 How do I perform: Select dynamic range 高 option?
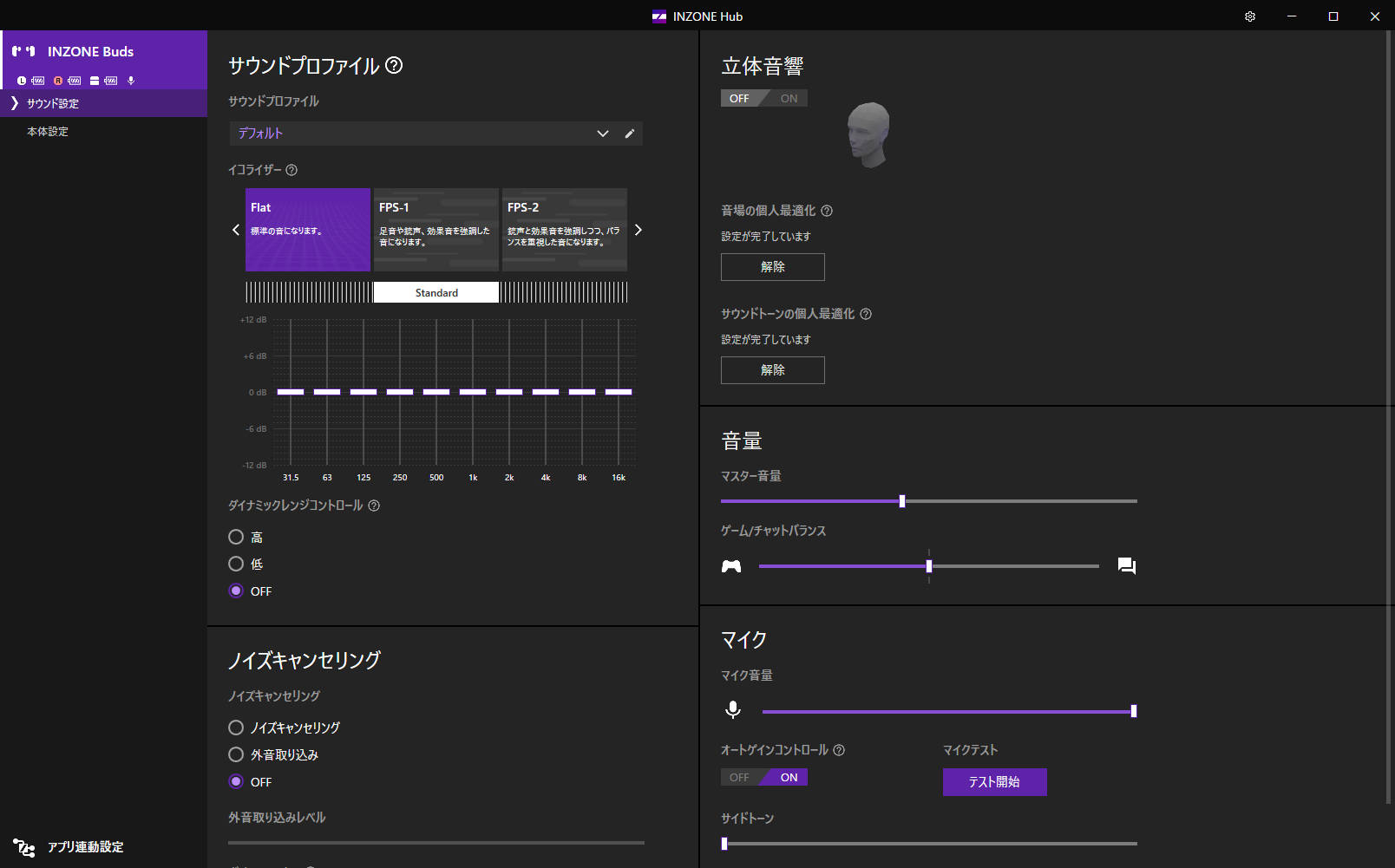coord(236,537)
